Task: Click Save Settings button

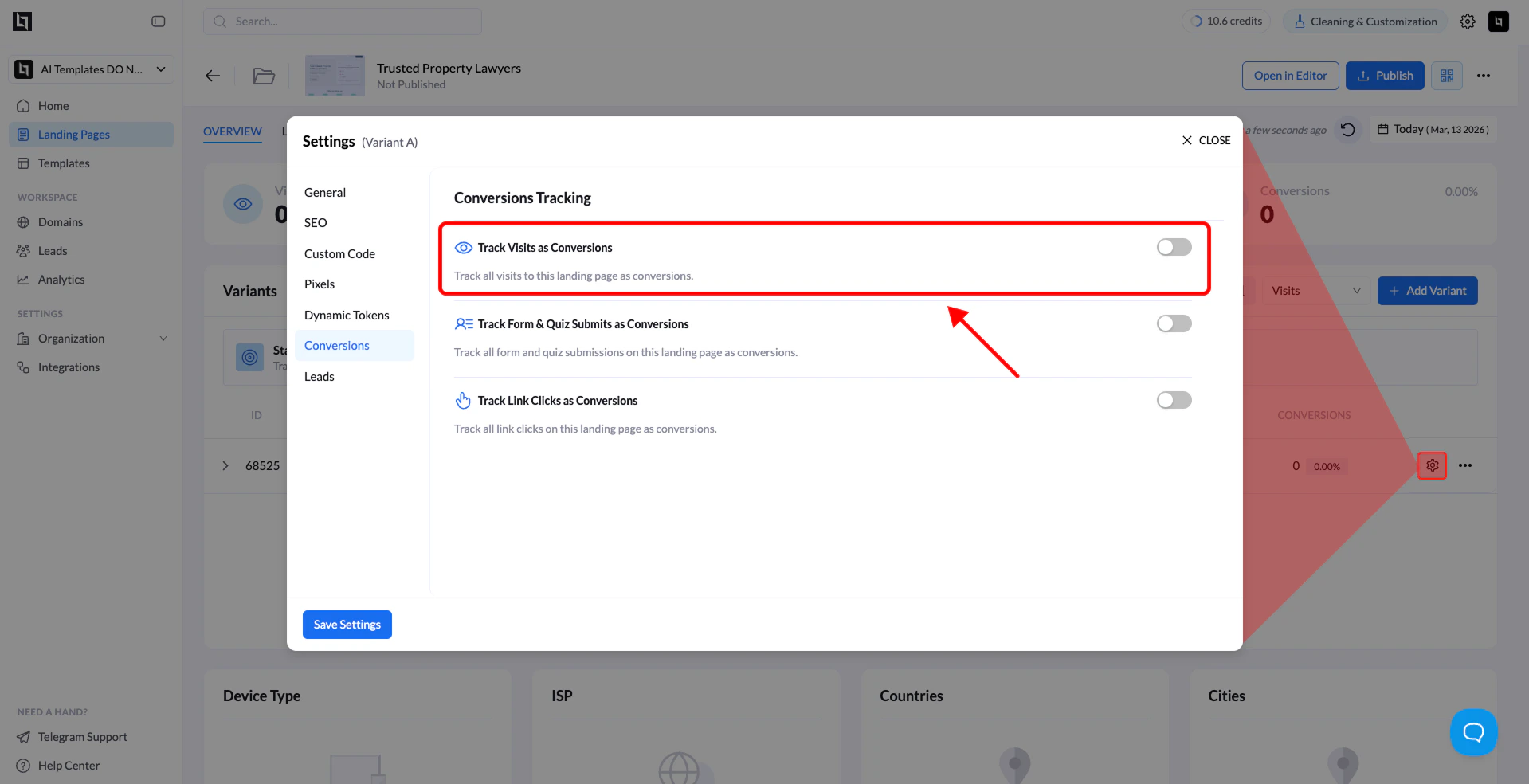Action: click(347, 625)
